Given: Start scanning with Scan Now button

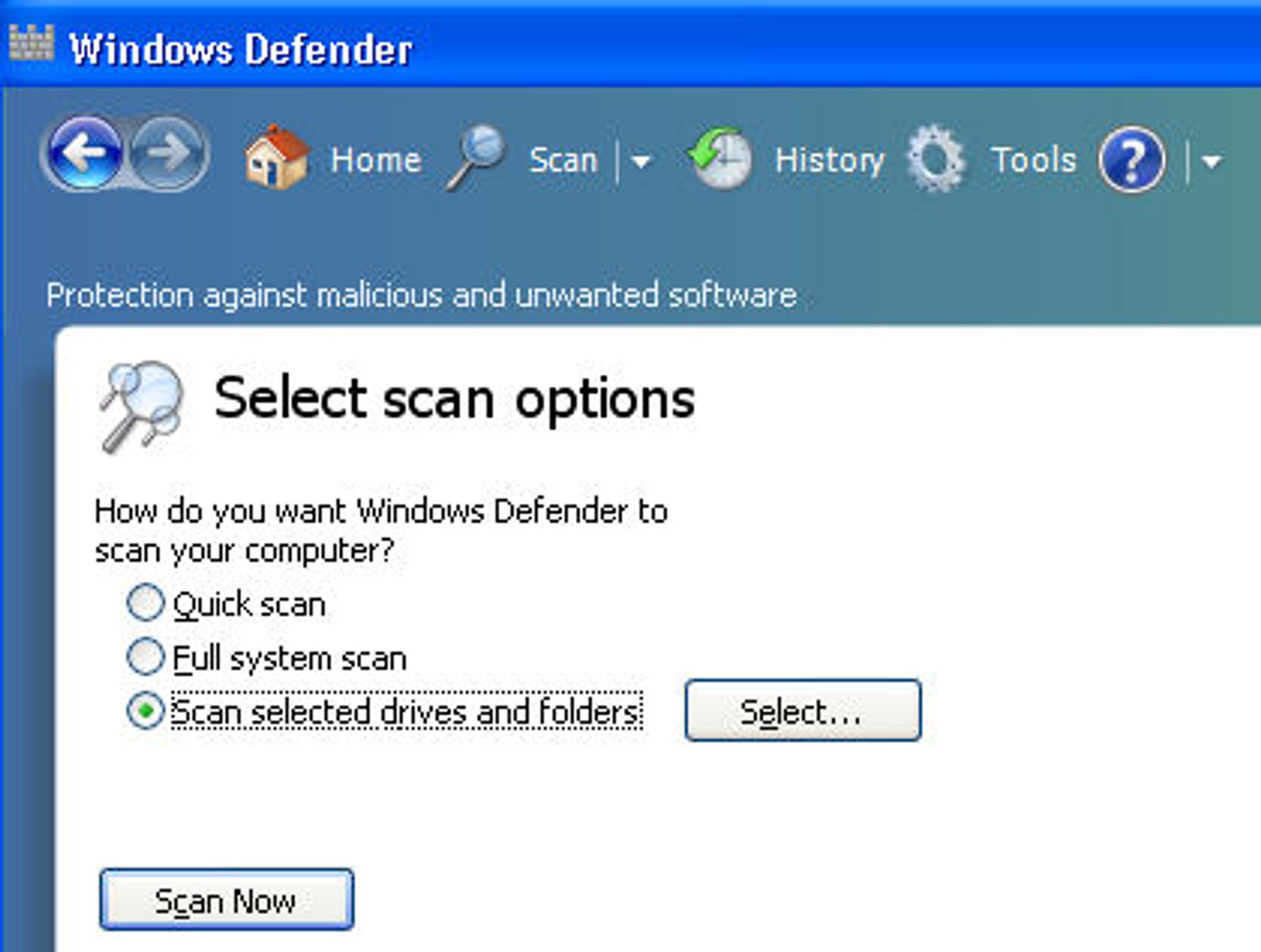Looking at the screenshot, I should [226, 900].
